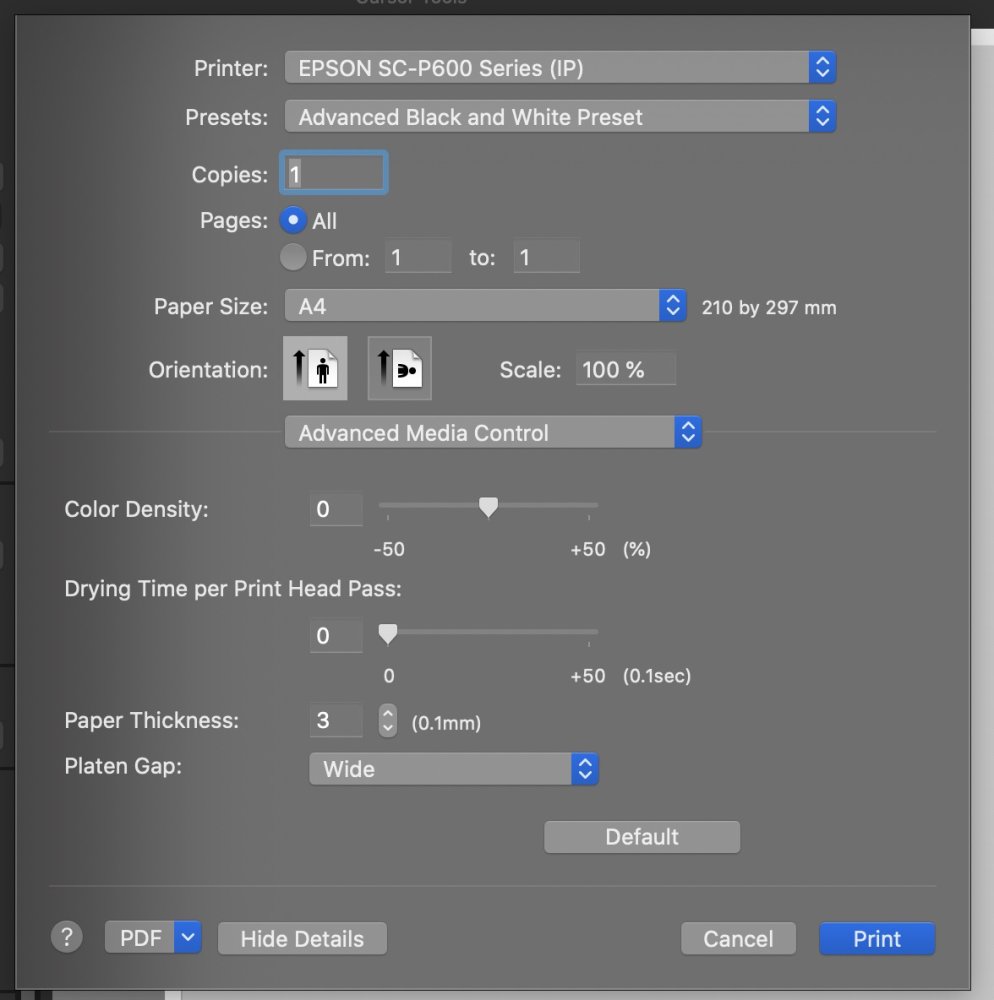Viewport: 994px width, 1000px height.
Task: Click the Paper Thickness stepper arrows
Action: (388, 720)
